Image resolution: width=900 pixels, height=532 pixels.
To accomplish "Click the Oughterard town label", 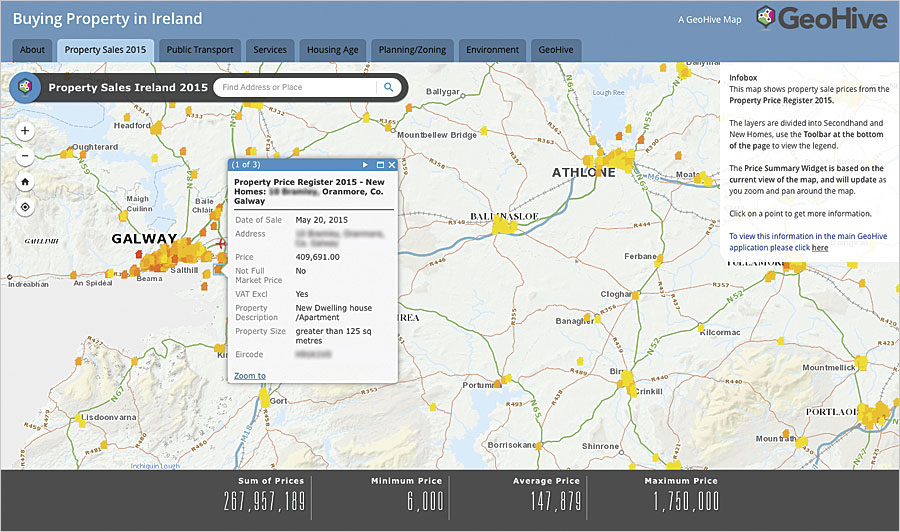I will (x=95, y=147).
